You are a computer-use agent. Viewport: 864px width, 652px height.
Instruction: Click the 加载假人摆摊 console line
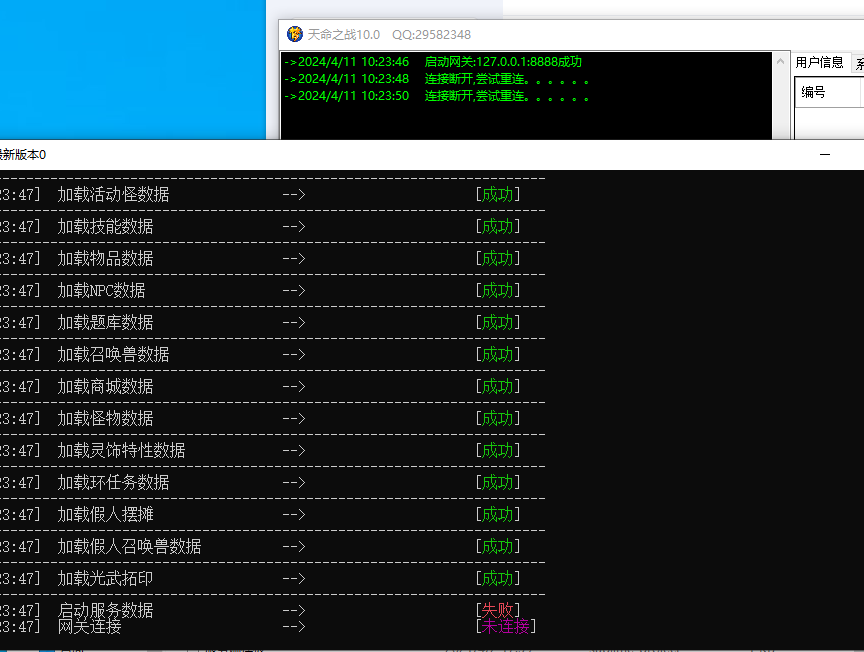click(x=260, y=514)
